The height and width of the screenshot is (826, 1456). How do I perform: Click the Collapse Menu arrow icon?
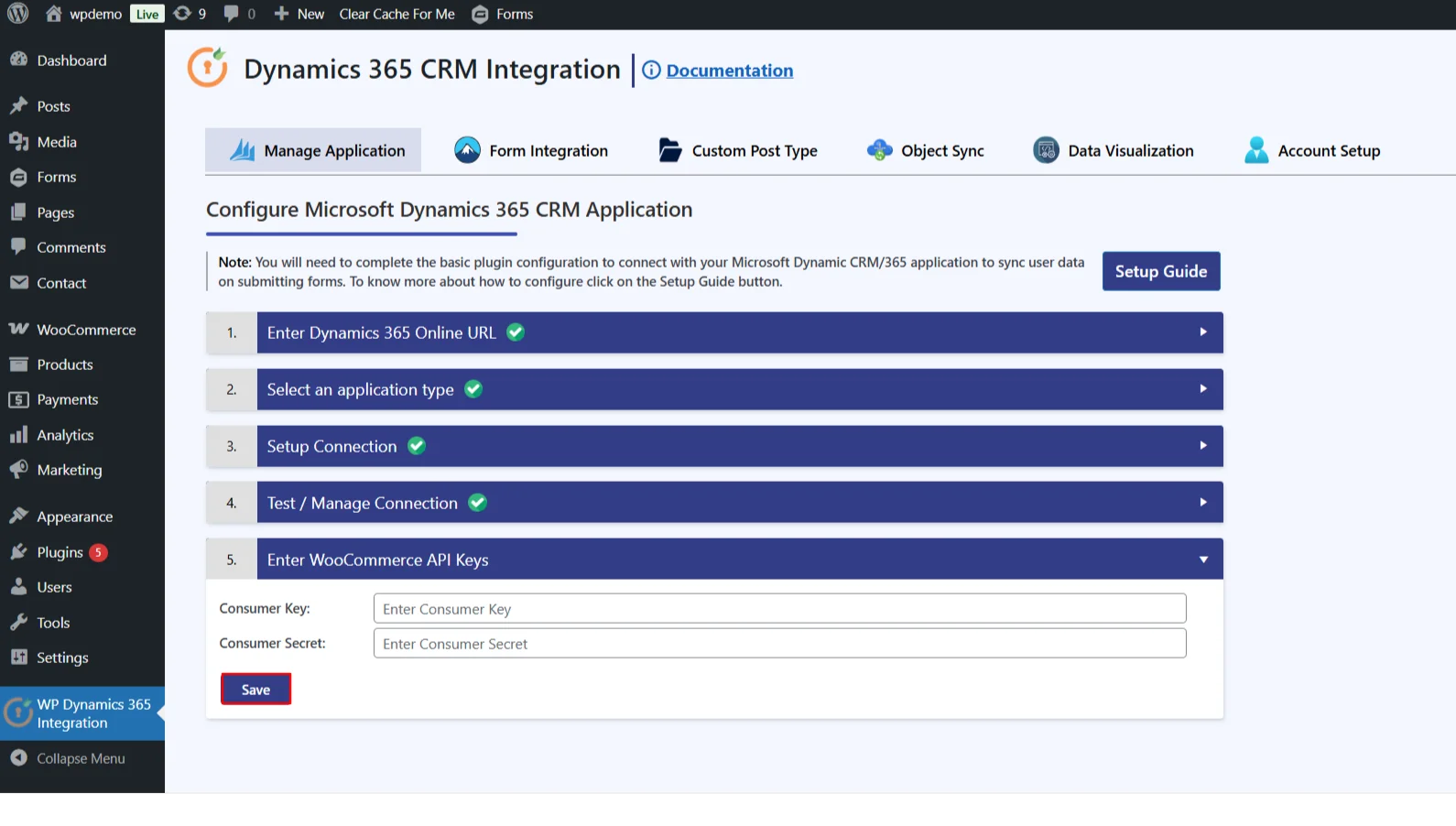coord(18,757)
